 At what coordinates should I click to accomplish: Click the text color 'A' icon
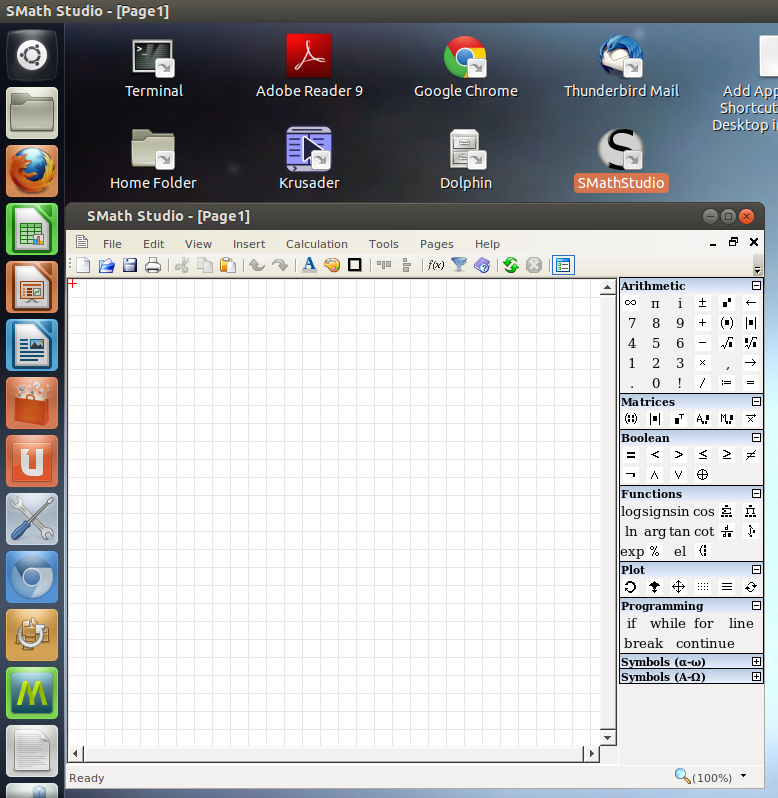pos(309,265)
